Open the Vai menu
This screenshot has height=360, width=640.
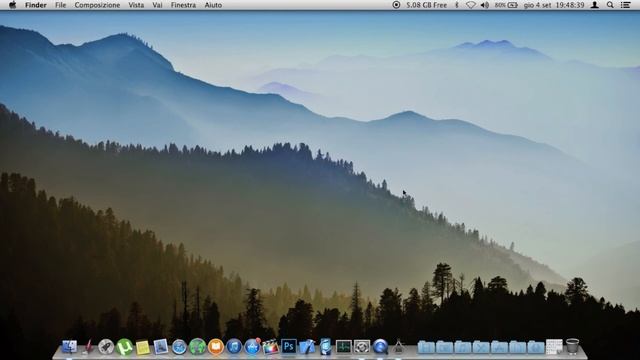[x=157, y=5]
